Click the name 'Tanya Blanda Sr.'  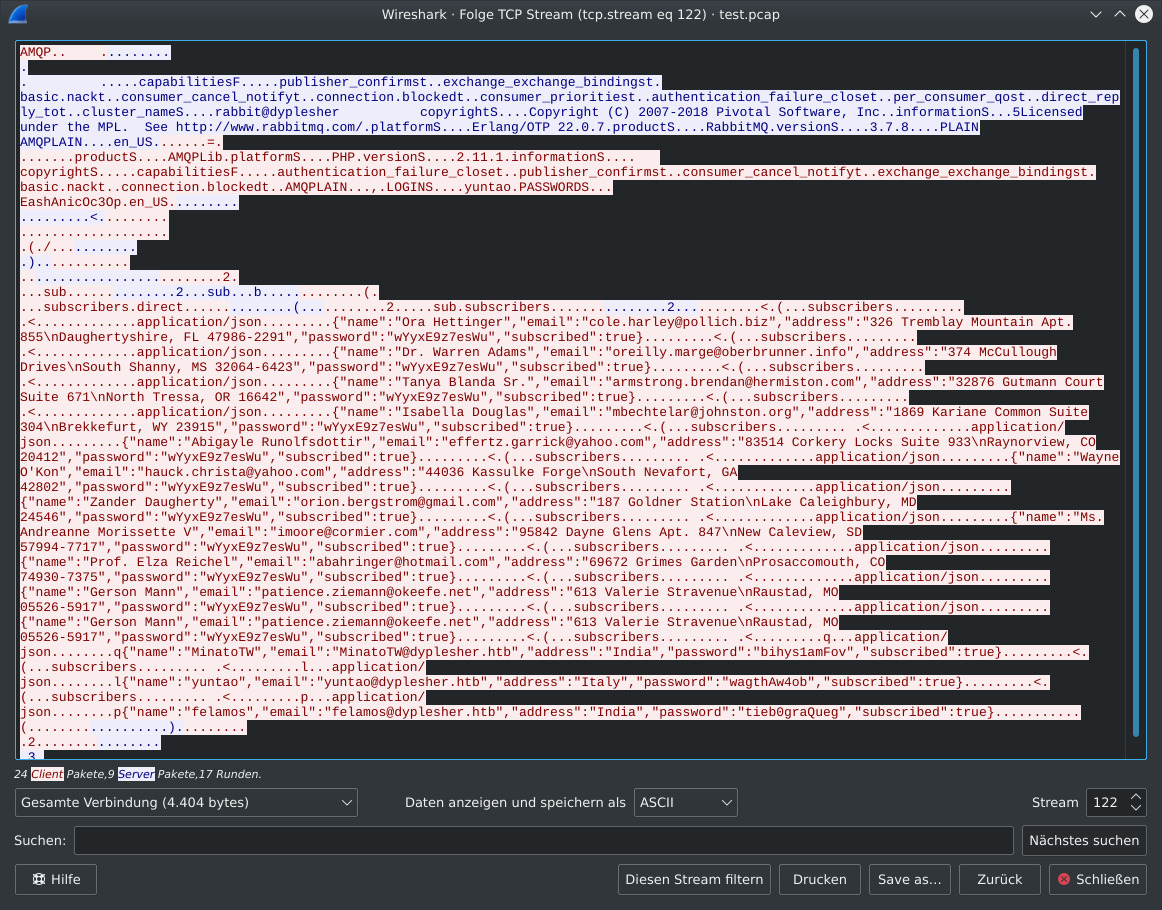464,382
